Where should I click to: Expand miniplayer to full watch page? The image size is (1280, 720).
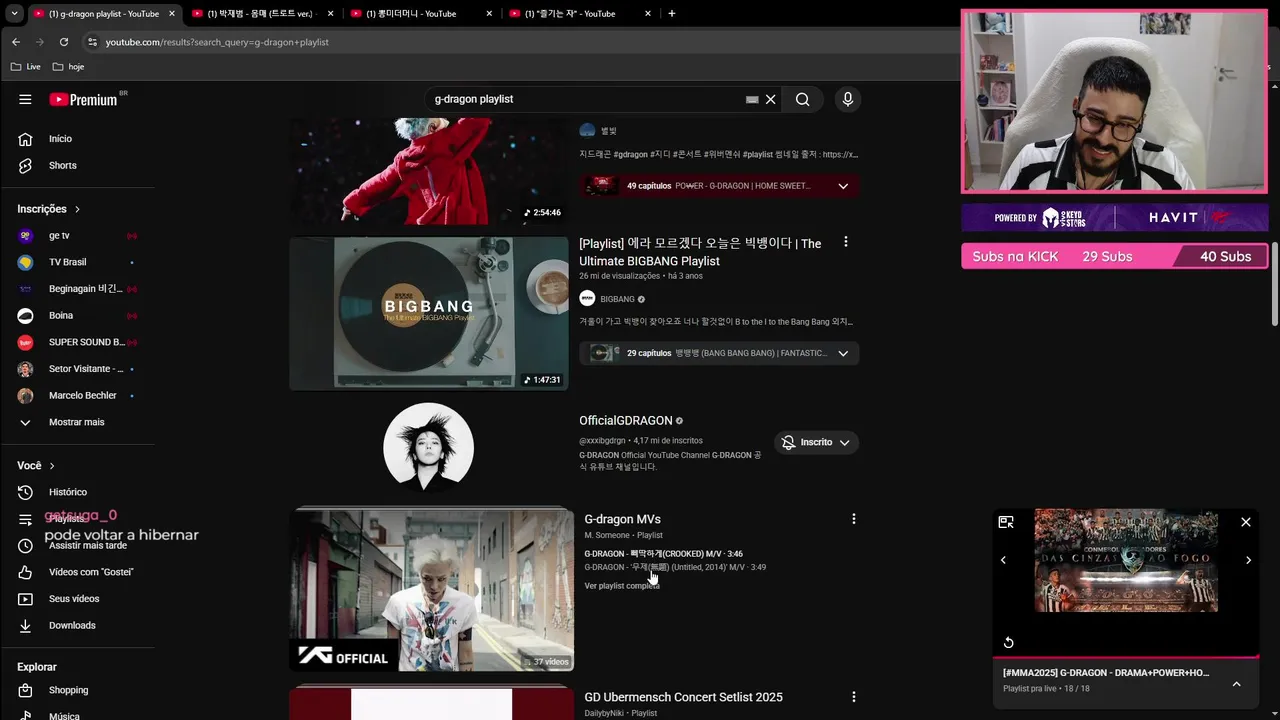coord(1006,522)
